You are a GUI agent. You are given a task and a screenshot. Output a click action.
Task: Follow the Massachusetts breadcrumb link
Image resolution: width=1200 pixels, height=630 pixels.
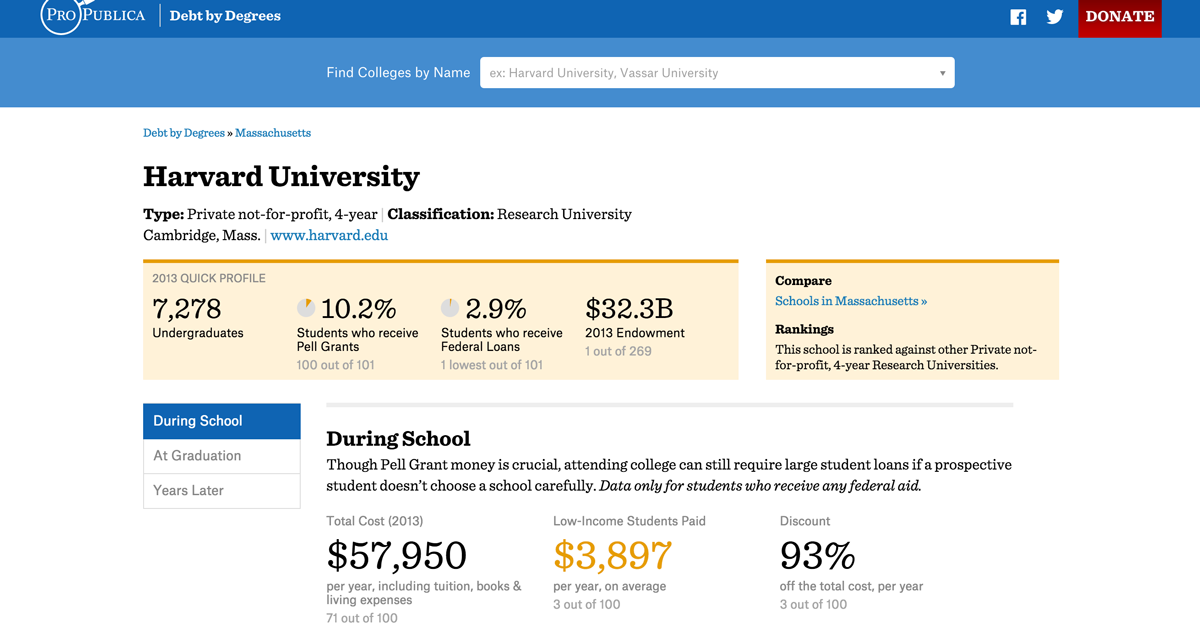pyautogui.click(x=273, y=132)
